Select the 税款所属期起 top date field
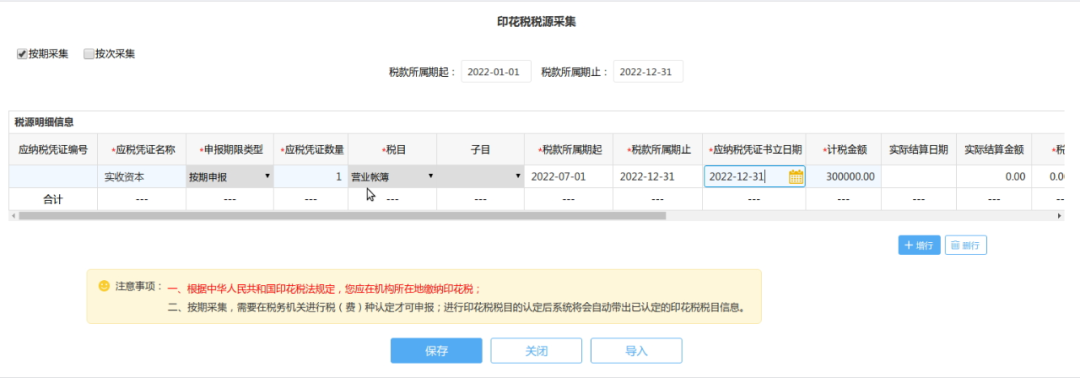 click(x=496, y=72)
